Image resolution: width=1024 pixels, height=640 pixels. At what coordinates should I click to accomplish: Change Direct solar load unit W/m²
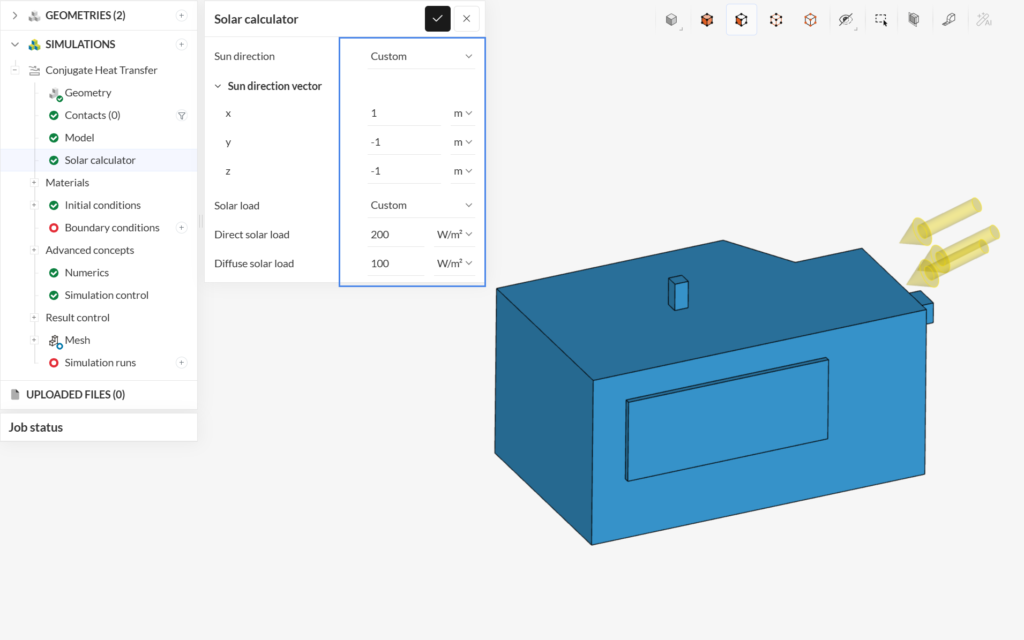(455, 234)
